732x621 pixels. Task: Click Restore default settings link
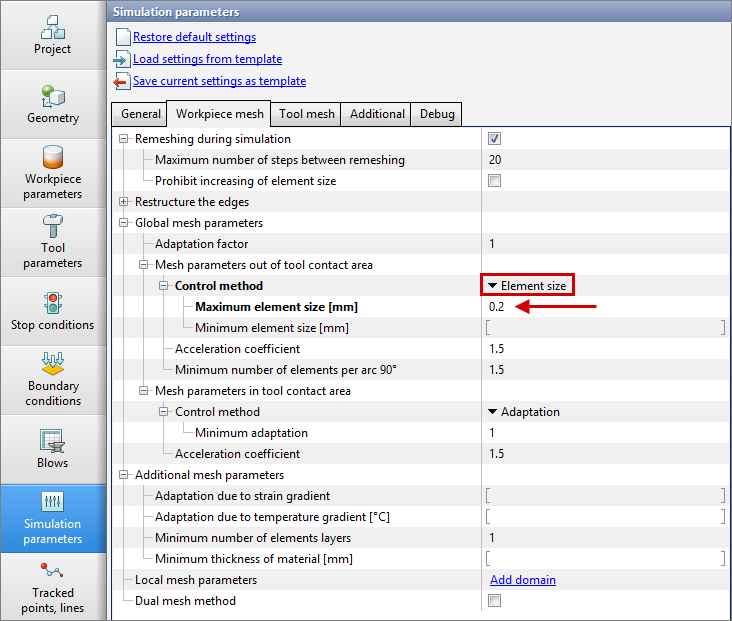pos(194,37)
